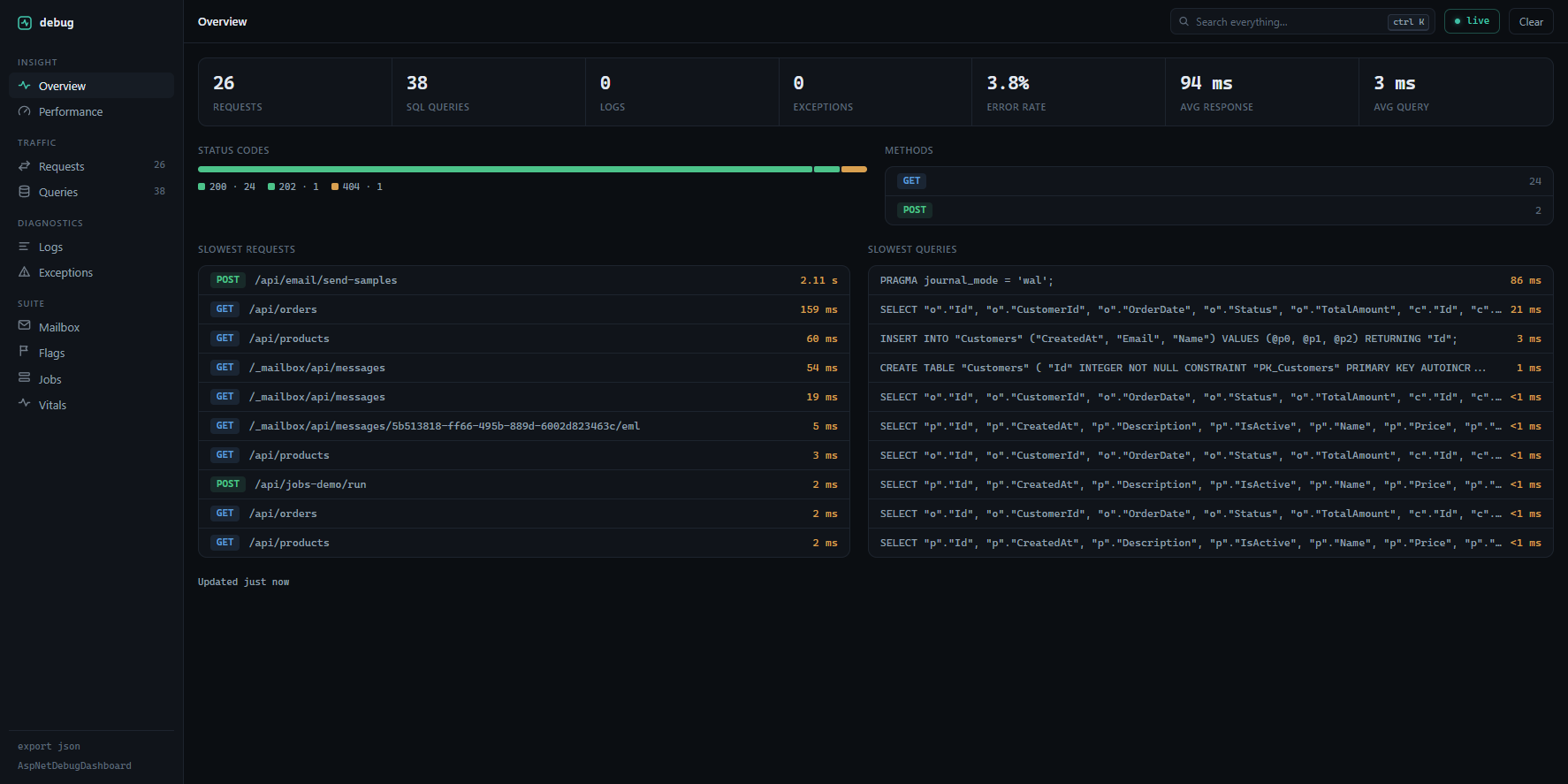This screenshot has width=1568, height=784.
Task: Open the Vitals suite page
Action: (91, 405)
